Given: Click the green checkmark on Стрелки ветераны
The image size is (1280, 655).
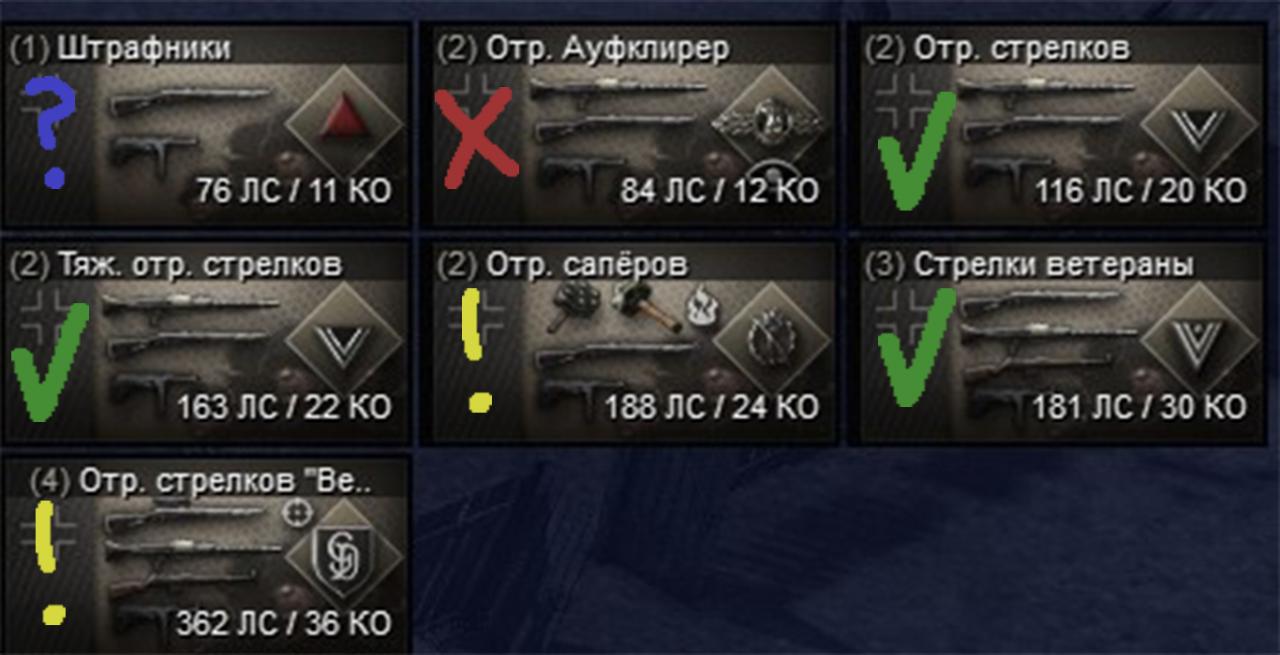Looking at the screenshot, I should (912, 346).
